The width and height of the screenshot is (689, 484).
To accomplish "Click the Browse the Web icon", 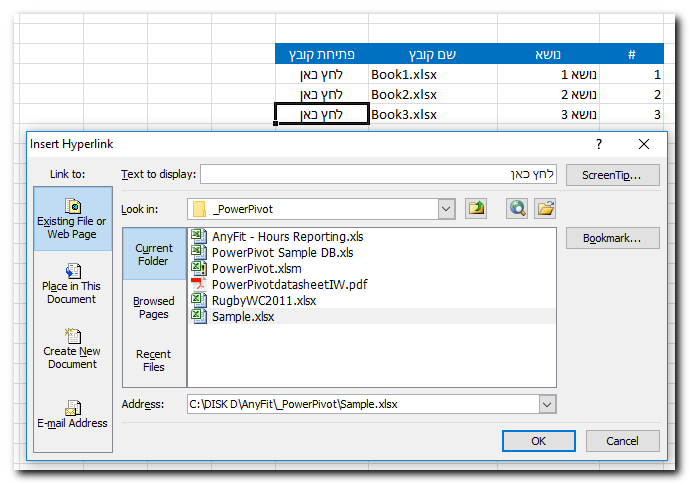I will tap(516, 208).
